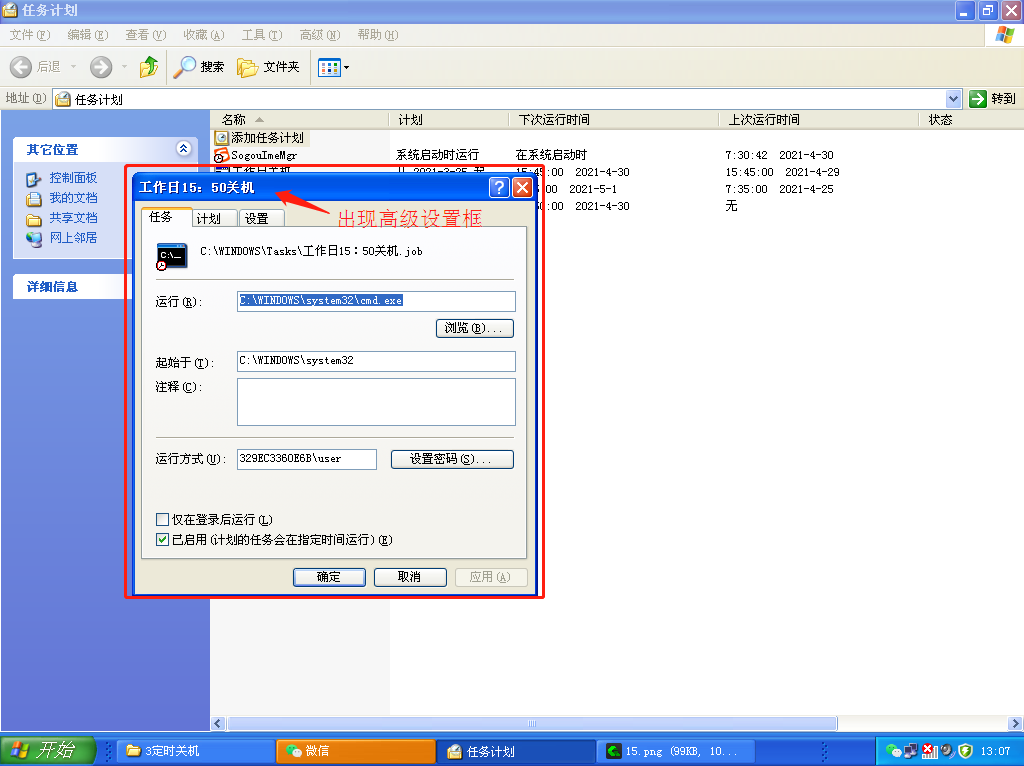
Task: Click the horizontal scrollbar thumb
Action: pos(532,724)
